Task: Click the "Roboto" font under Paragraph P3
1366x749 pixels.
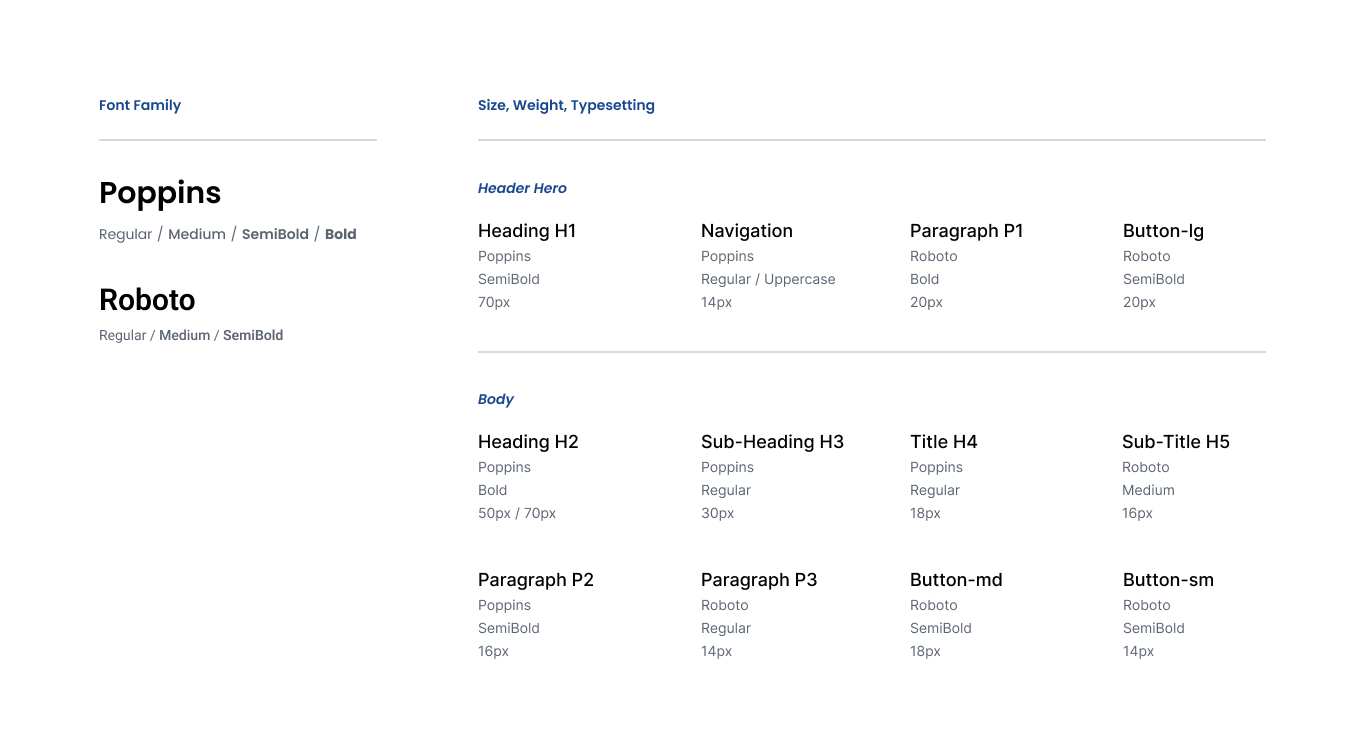Action: [x=725, y=605]
